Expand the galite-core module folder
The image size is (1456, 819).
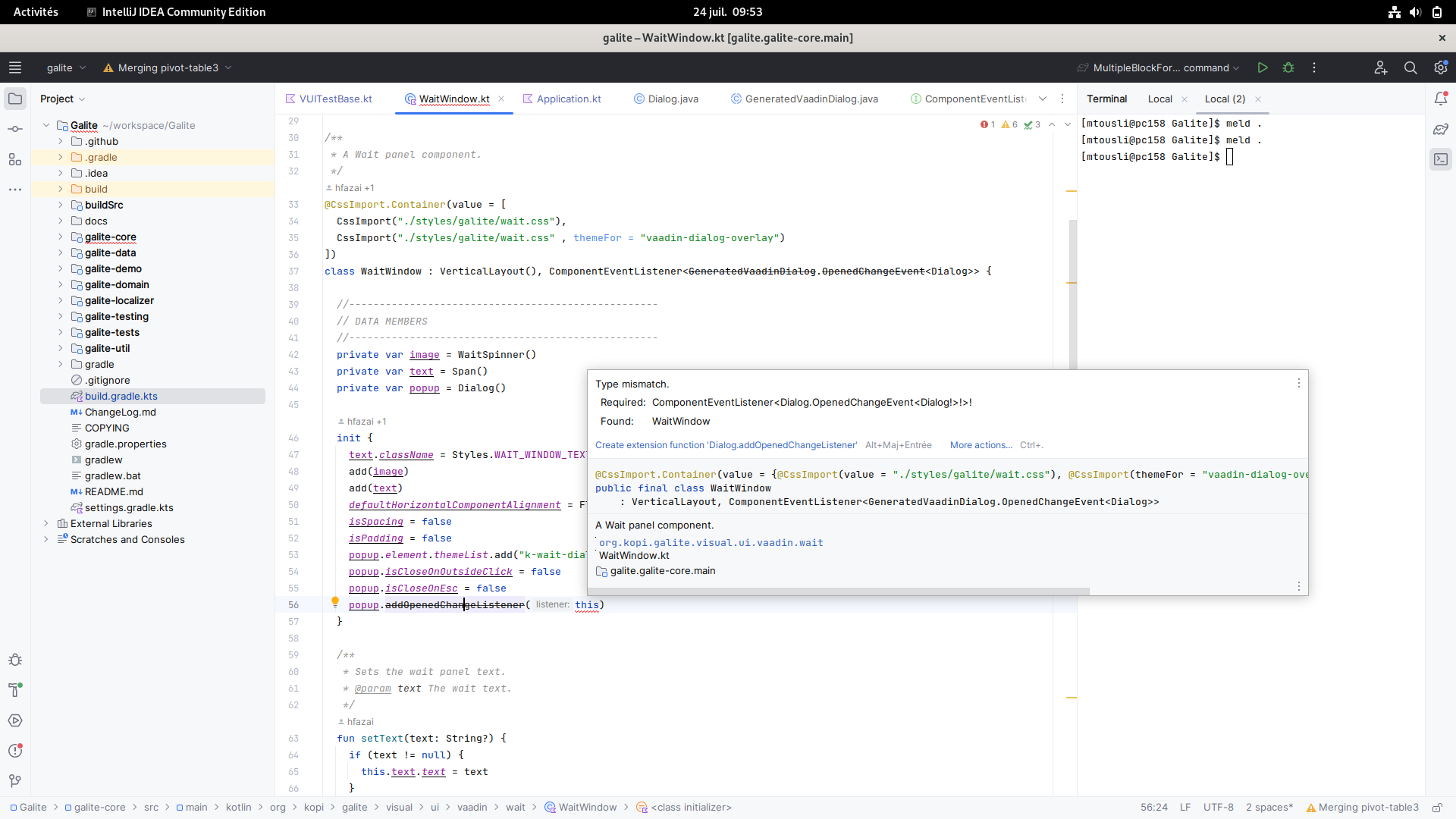click(61, 237)
